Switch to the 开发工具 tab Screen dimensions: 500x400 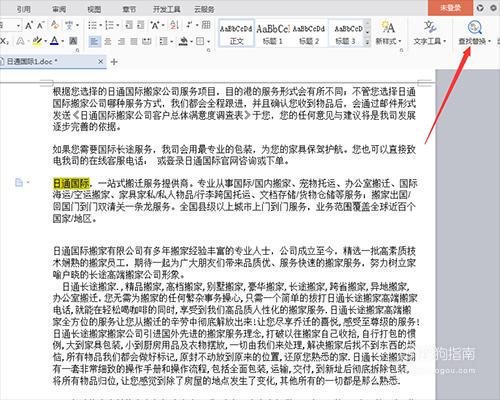tap(167, 9)
